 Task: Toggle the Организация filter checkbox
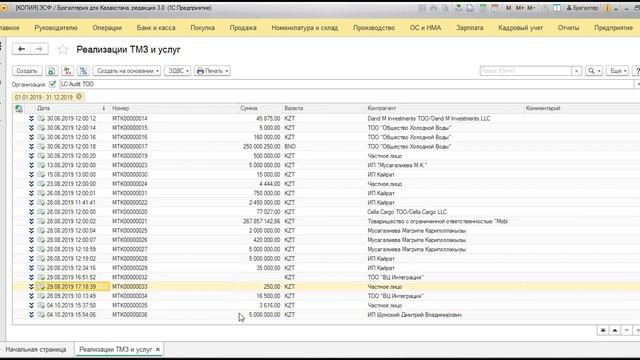52,84
